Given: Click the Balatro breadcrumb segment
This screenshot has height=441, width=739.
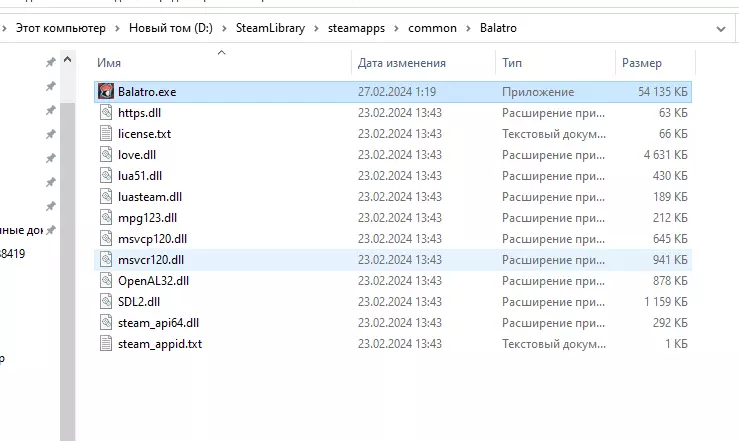Looking at the screenshot, I should [498, 28].
